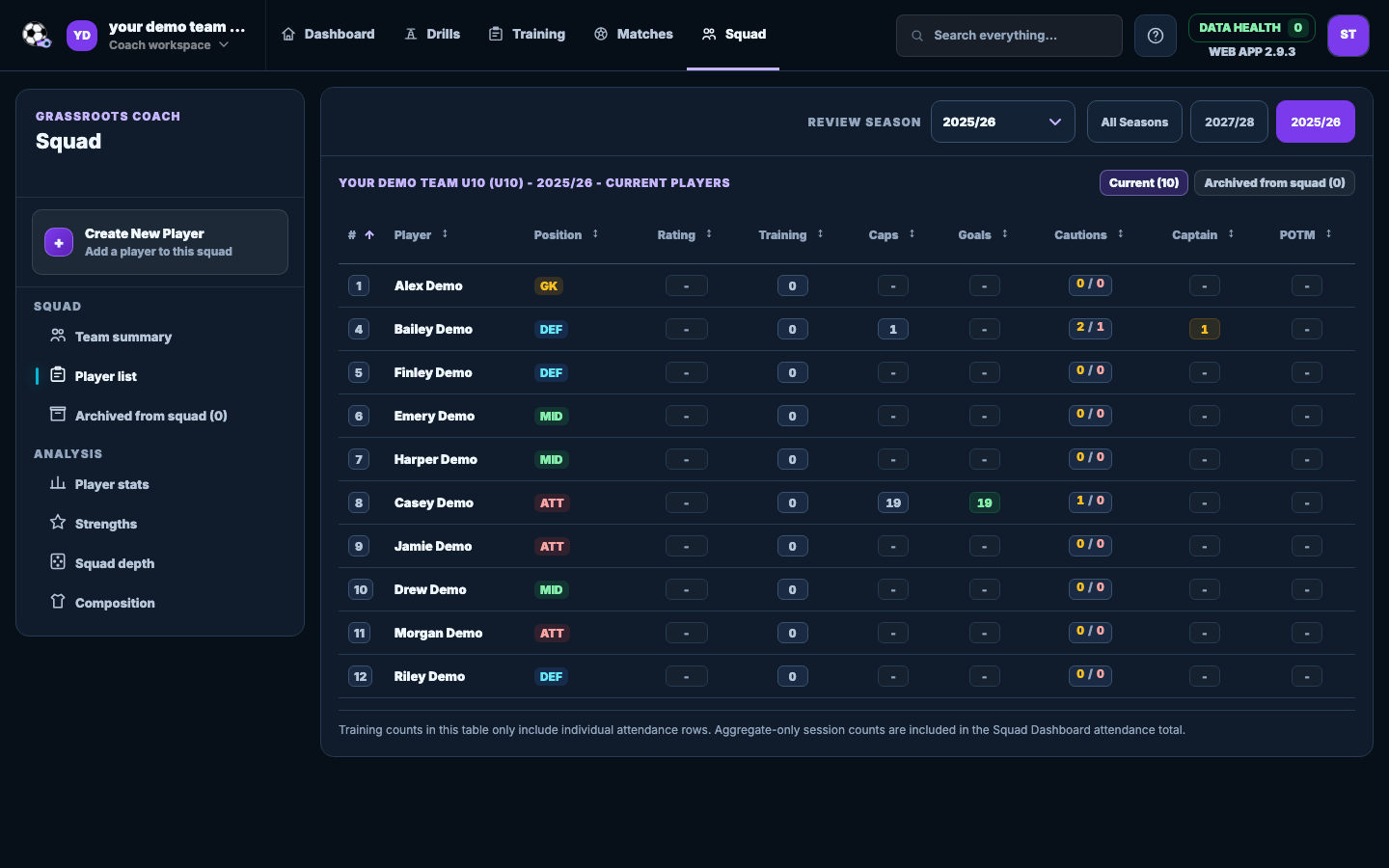Click the search magnifier icon

[x=917, y=36]
